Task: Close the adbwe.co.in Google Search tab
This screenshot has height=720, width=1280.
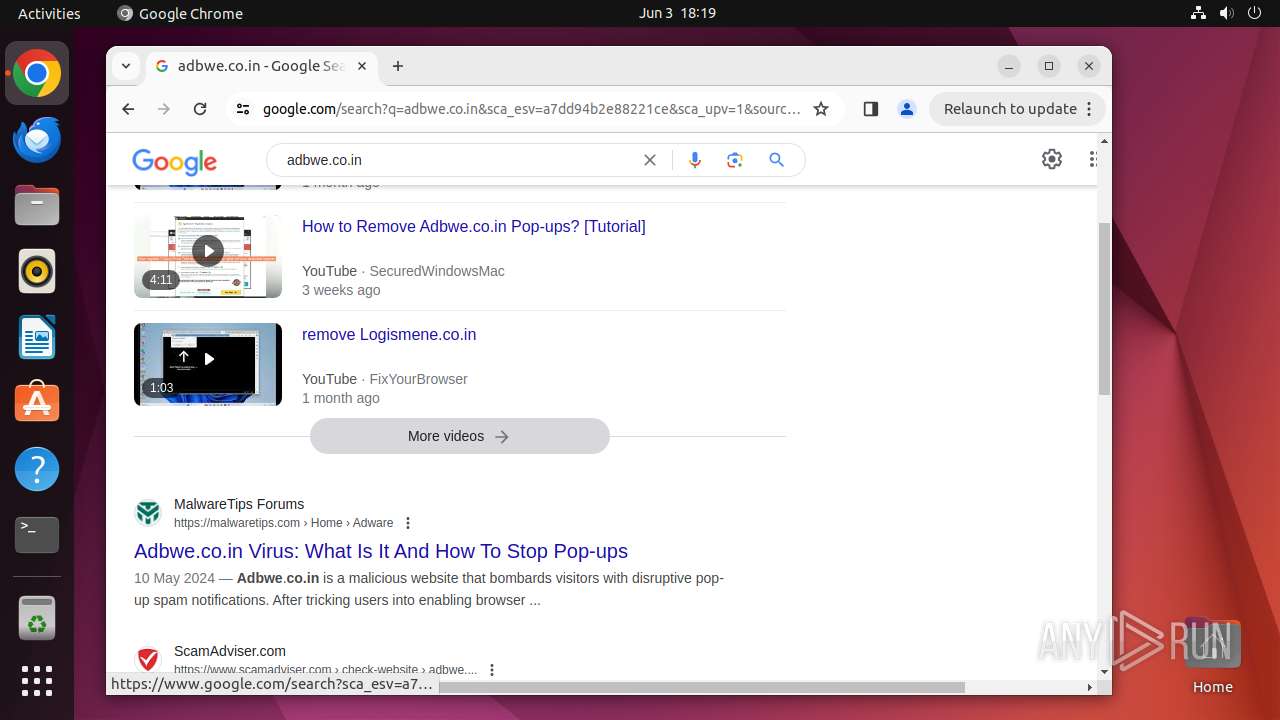Action: tap(362, 66)
